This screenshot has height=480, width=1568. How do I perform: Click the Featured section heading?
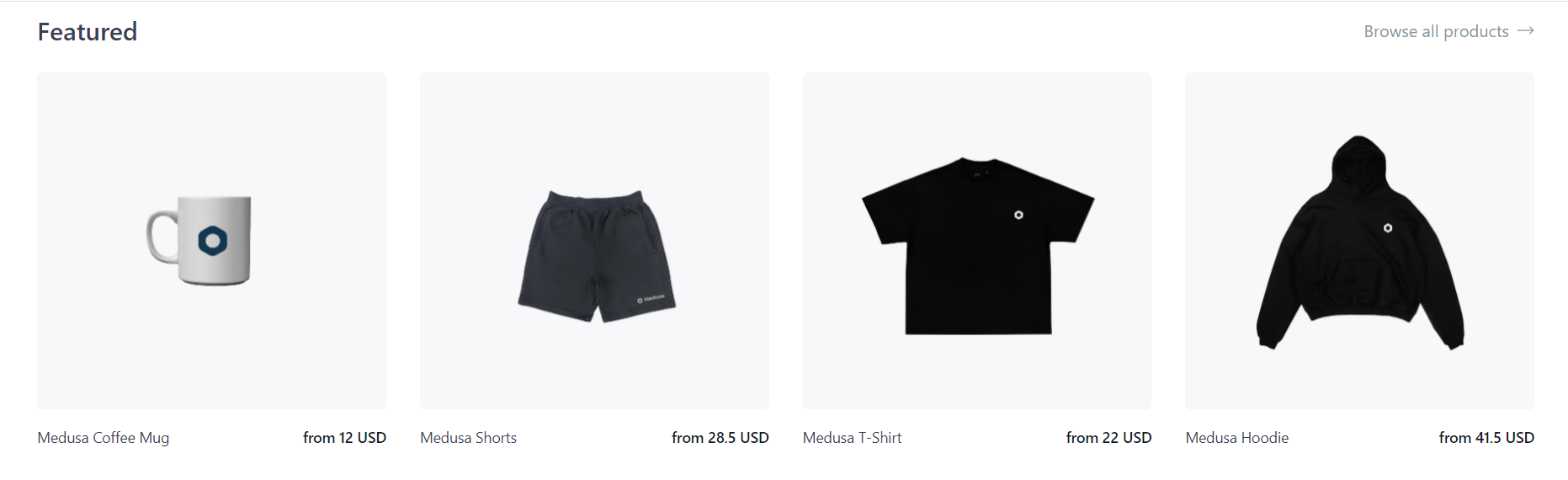point(88,32)
